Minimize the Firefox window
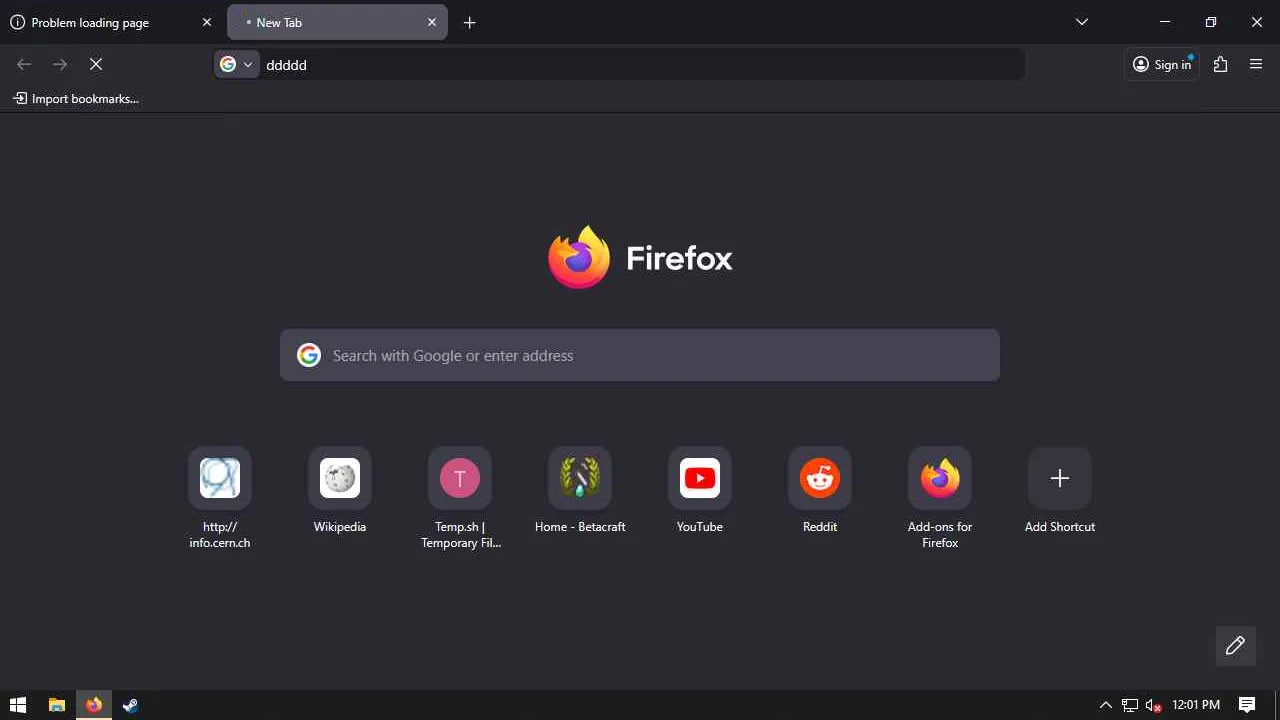Viewport: 1280px width, 720px height. point(1165,22)
